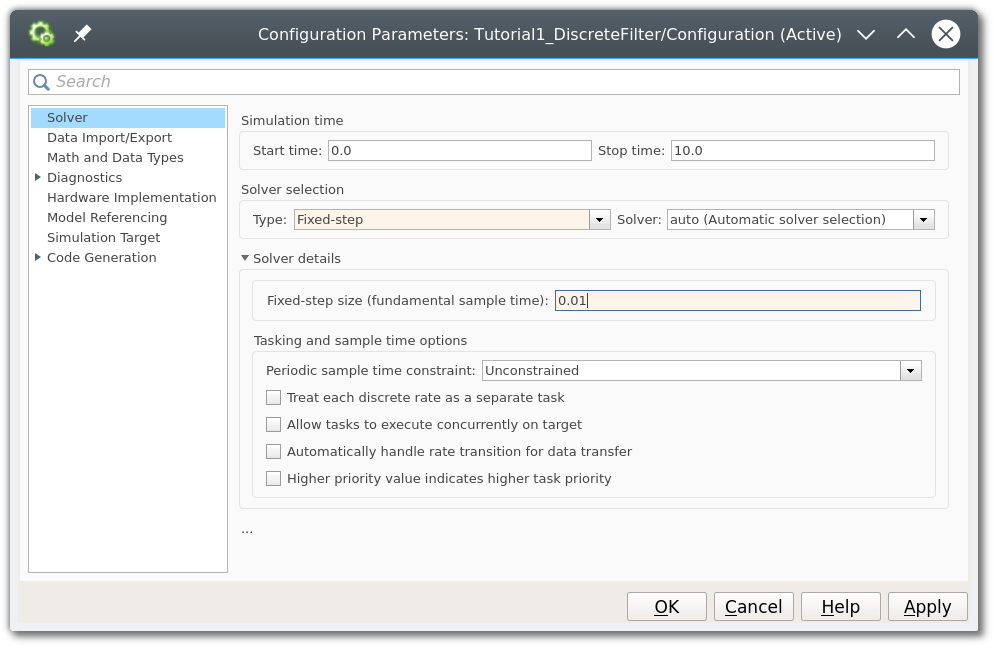Expand the Diagnostics tree item

37,177
